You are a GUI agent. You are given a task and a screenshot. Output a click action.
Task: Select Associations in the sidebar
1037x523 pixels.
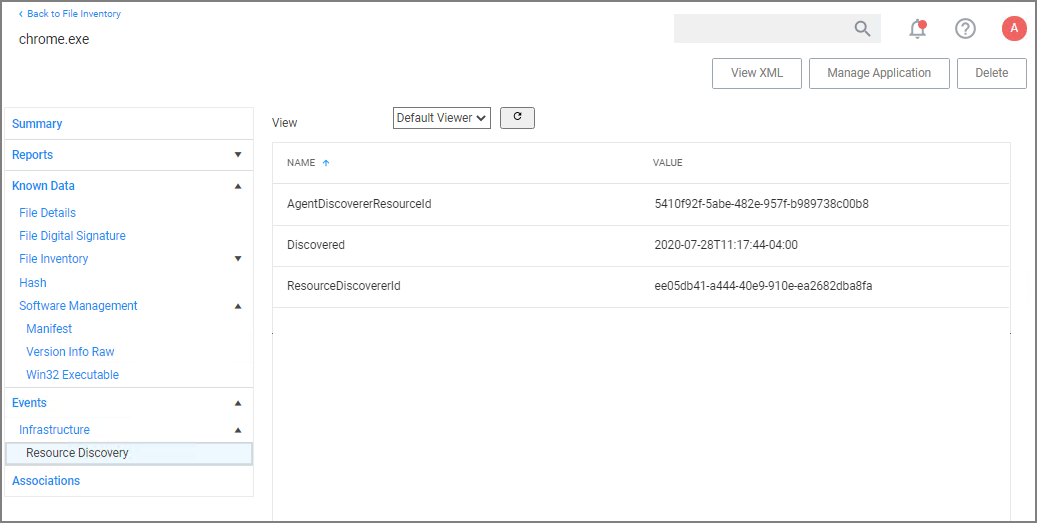click(x=46, y=481)
